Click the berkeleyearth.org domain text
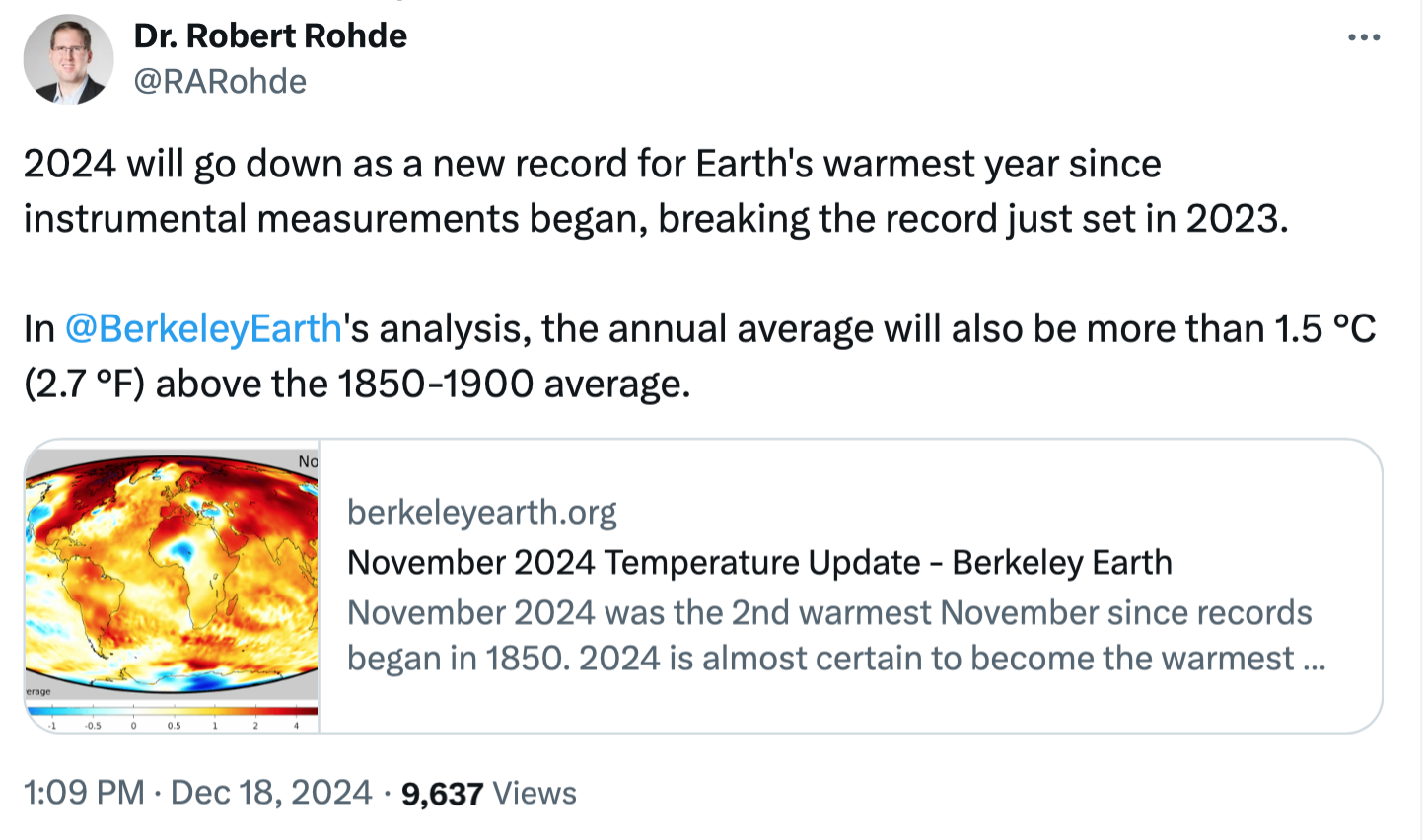 tap(481, 512)
